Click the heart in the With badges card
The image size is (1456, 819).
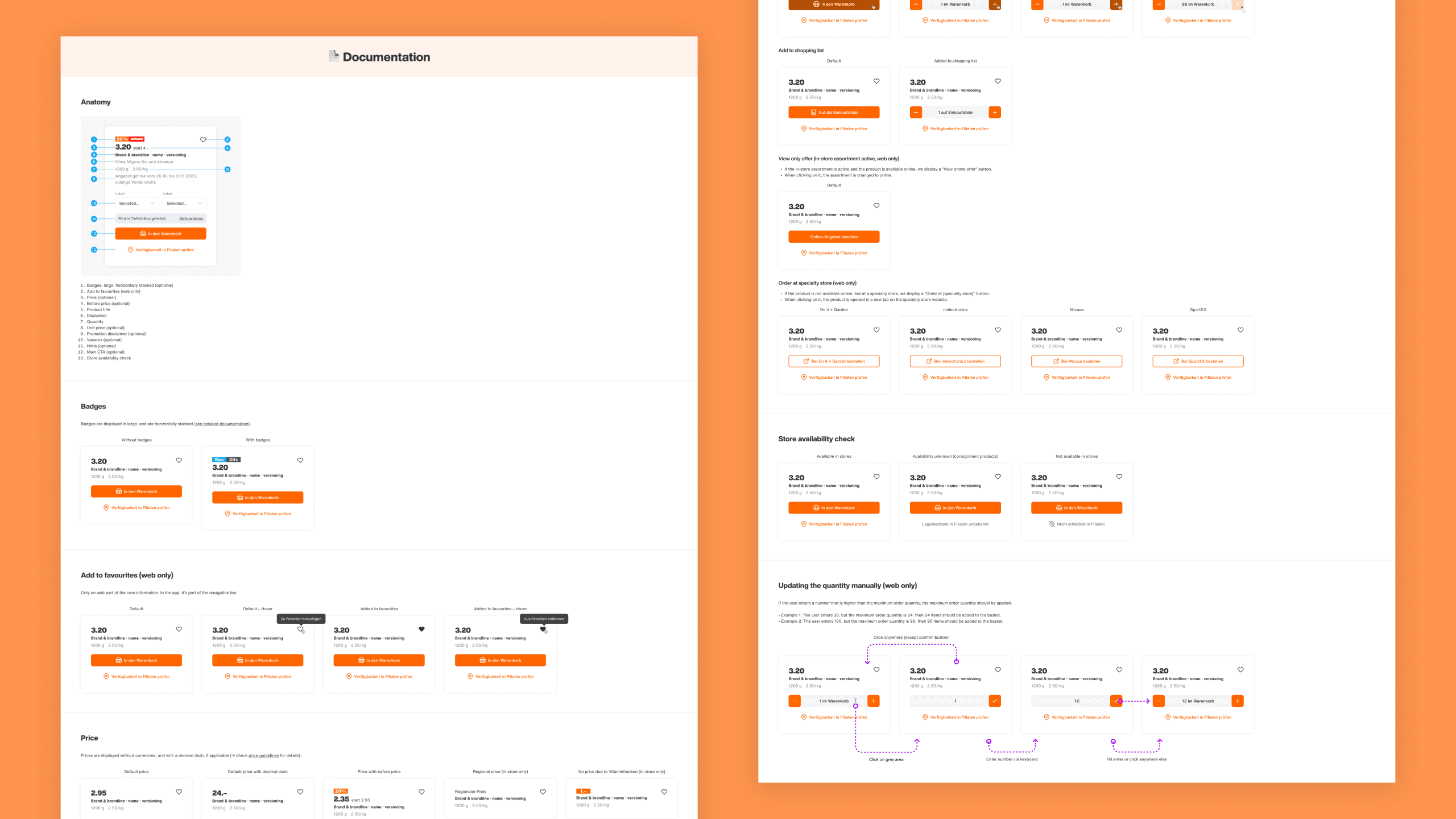pyautogui.click(x=300, y=460)
